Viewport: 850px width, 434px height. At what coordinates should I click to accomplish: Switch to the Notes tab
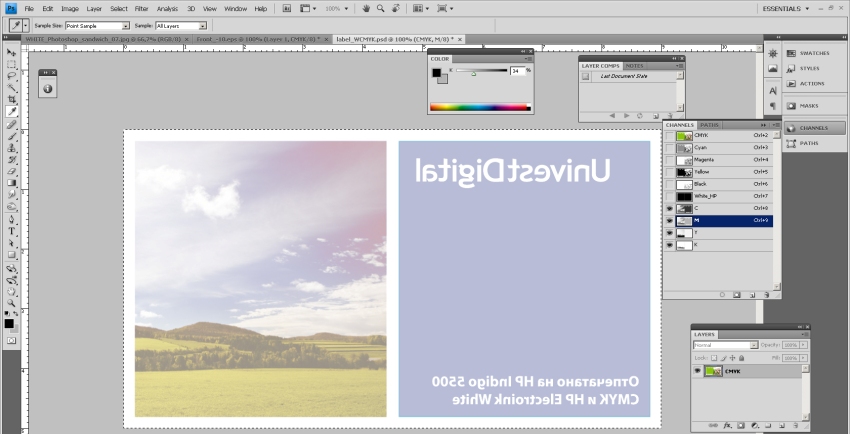pos(635,66)
